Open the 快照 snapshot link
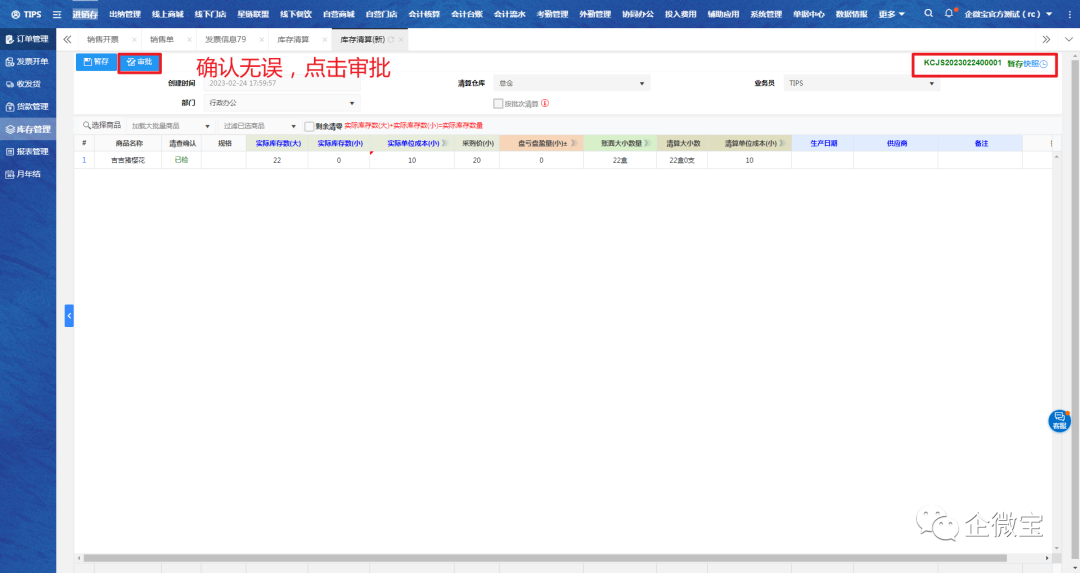 coord(1034,63)
